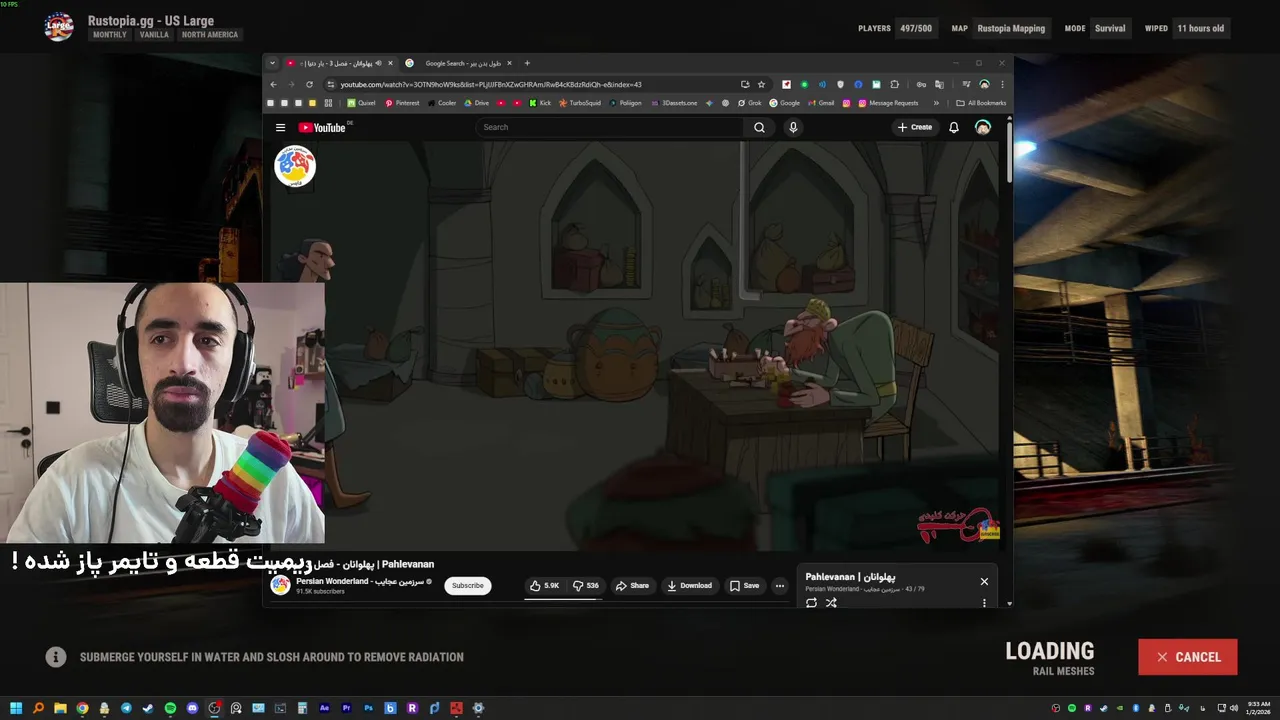Start voice search with the microphone icon
The height and width of the screenshot is (720, 1280).
(x=793, y=127)
